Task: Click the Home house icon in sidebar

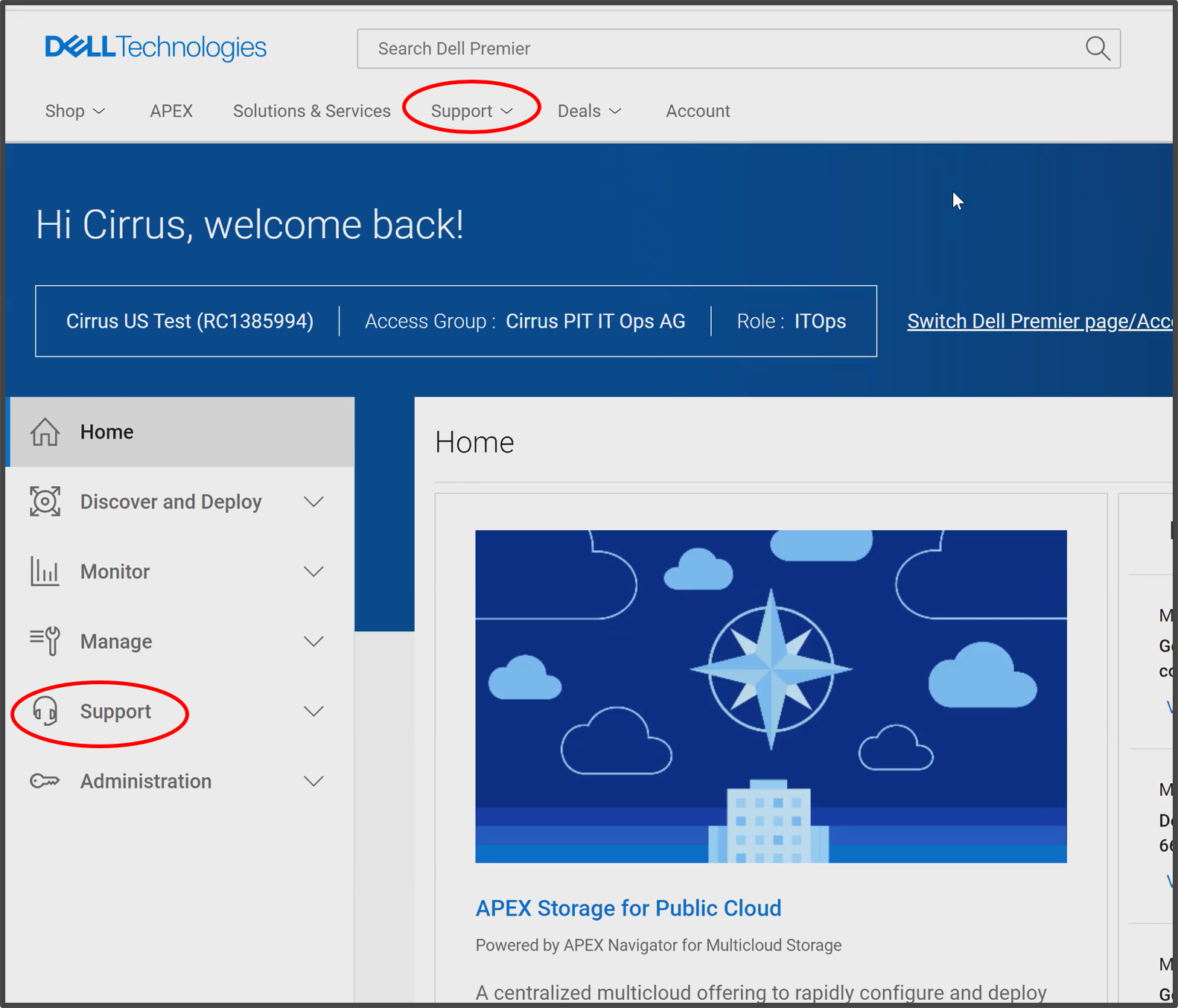Action: [x=45, y=432]
